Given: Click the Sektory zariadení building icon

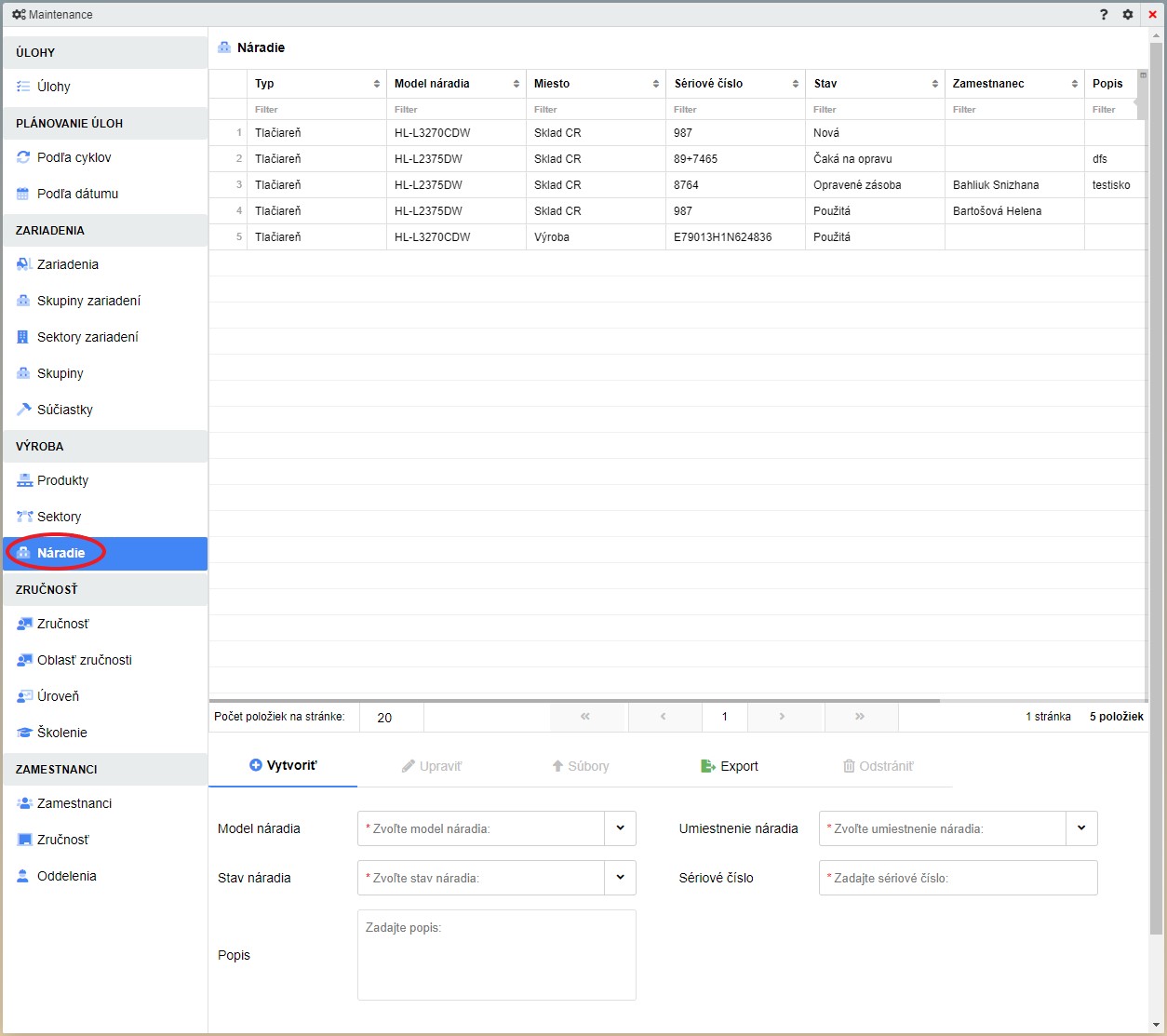Looking at the screenshot, I should click(x=23, y=337).
